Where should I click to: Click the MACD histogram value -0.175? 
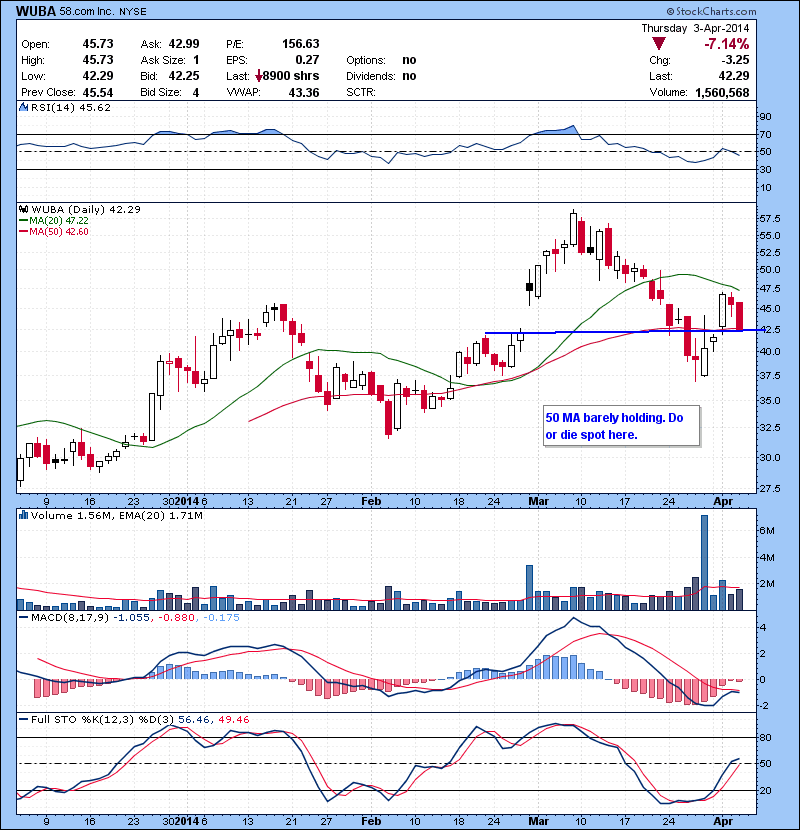click(221, 617)
